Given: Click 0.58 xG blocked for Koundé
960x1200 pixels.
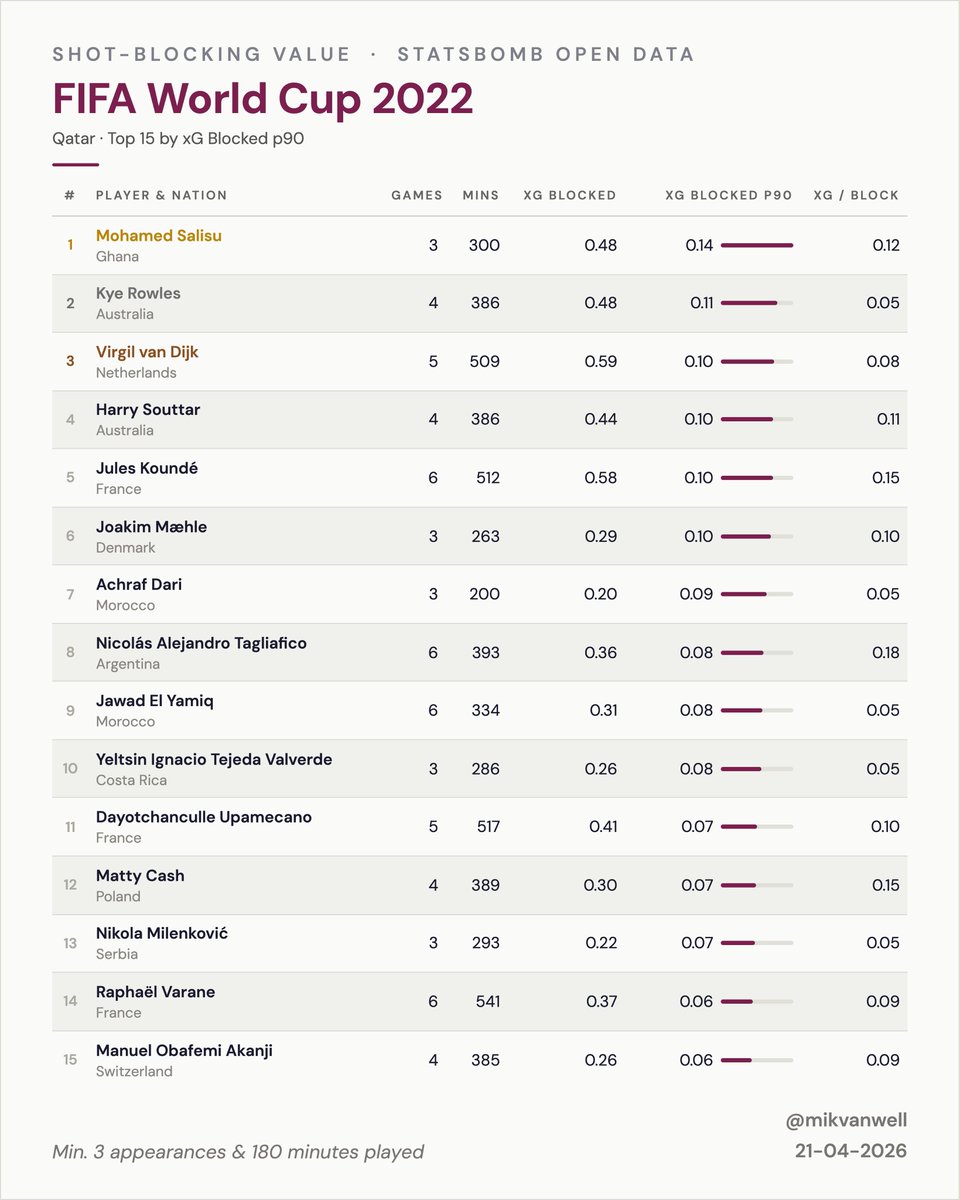Looking at the screenshot, I should click(x=601, y=478).
